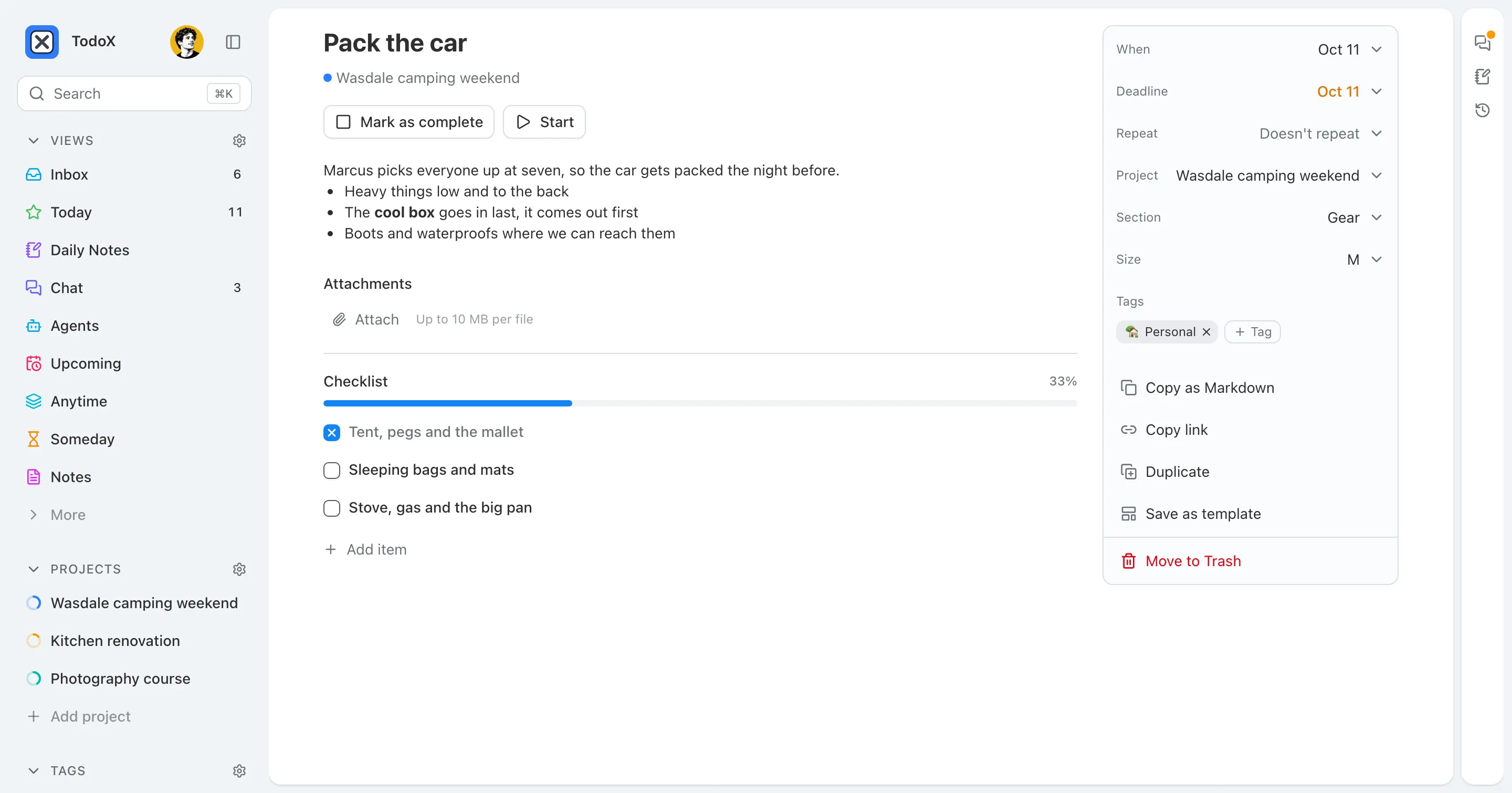This screenshot has width=1512, height=793.
Task: Open the Wasdale camping weekend project in sidebar
Action: pyautogui.click(x=134, y=603)
